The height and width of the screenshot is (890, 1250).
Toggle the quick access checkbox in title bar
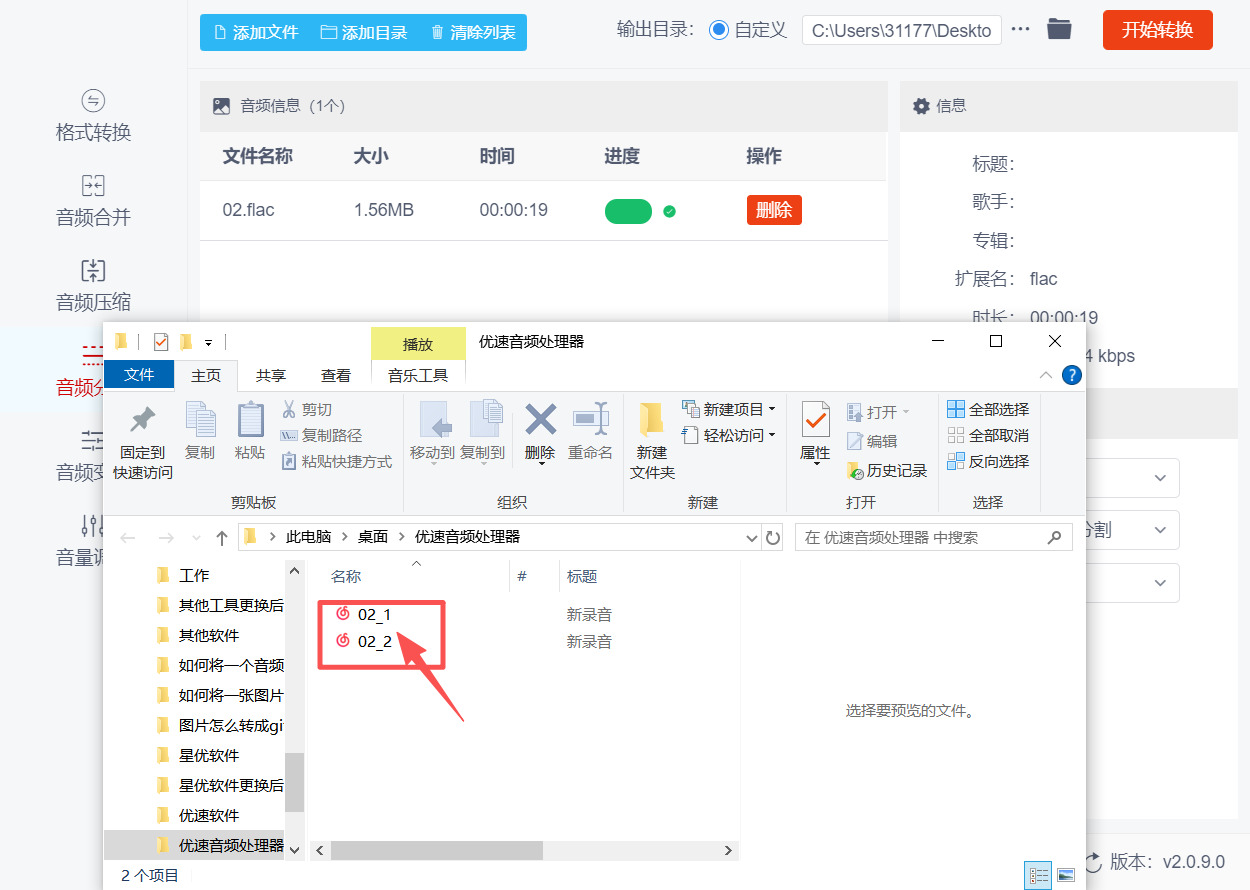click(x=160, y=340)
